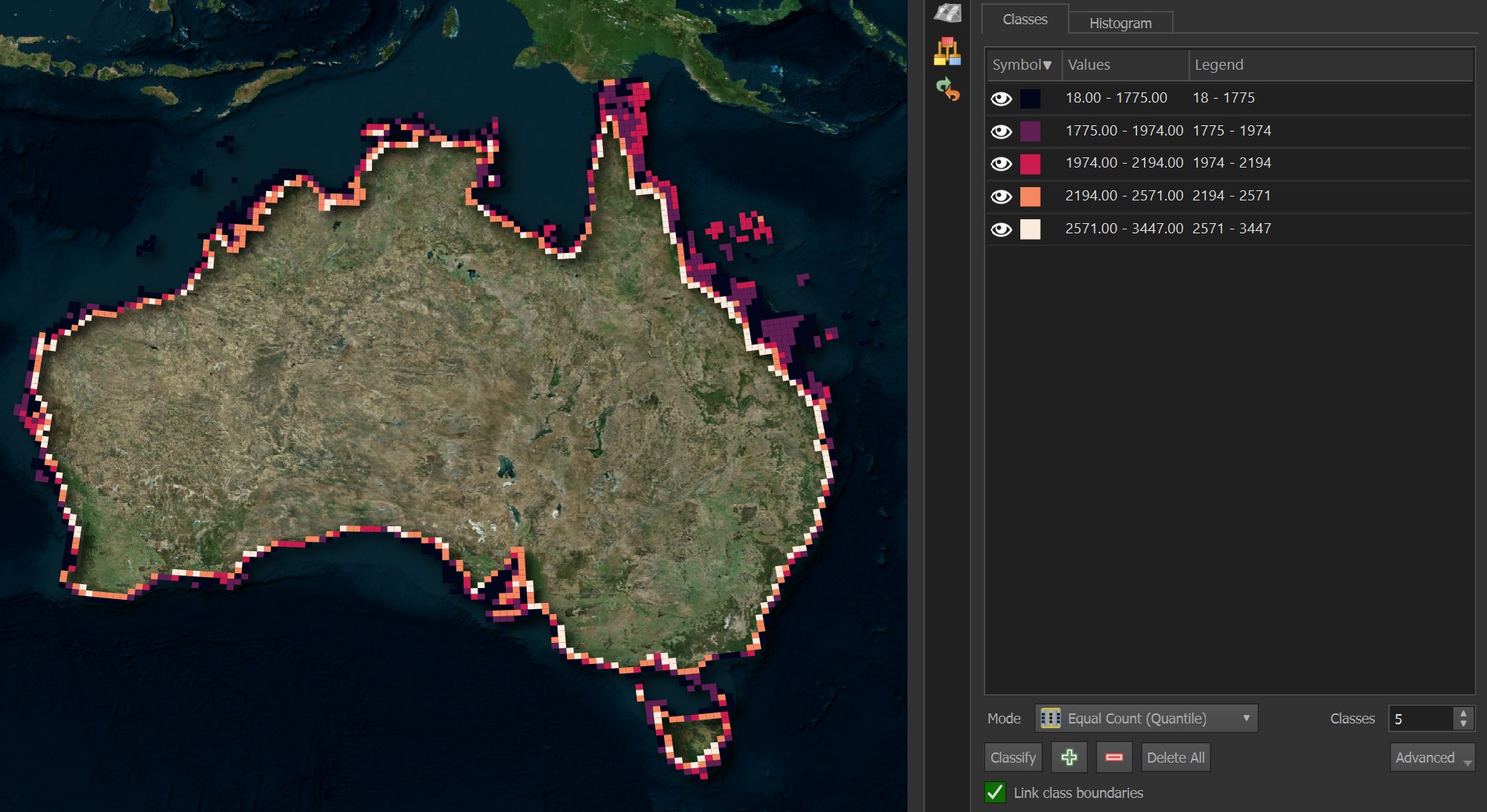
Task: Sort classes by Symbol column header
Action: 1022,65
